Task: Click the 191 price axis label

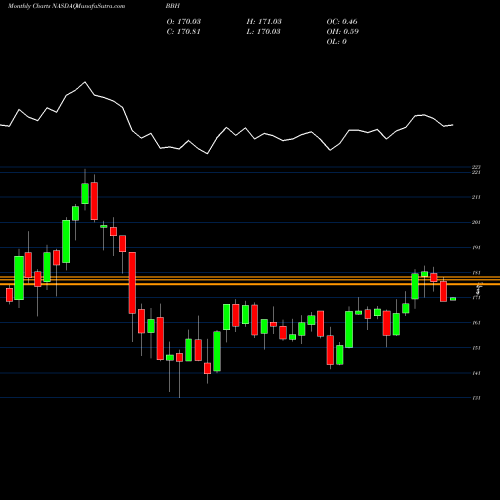Action: 476,247
